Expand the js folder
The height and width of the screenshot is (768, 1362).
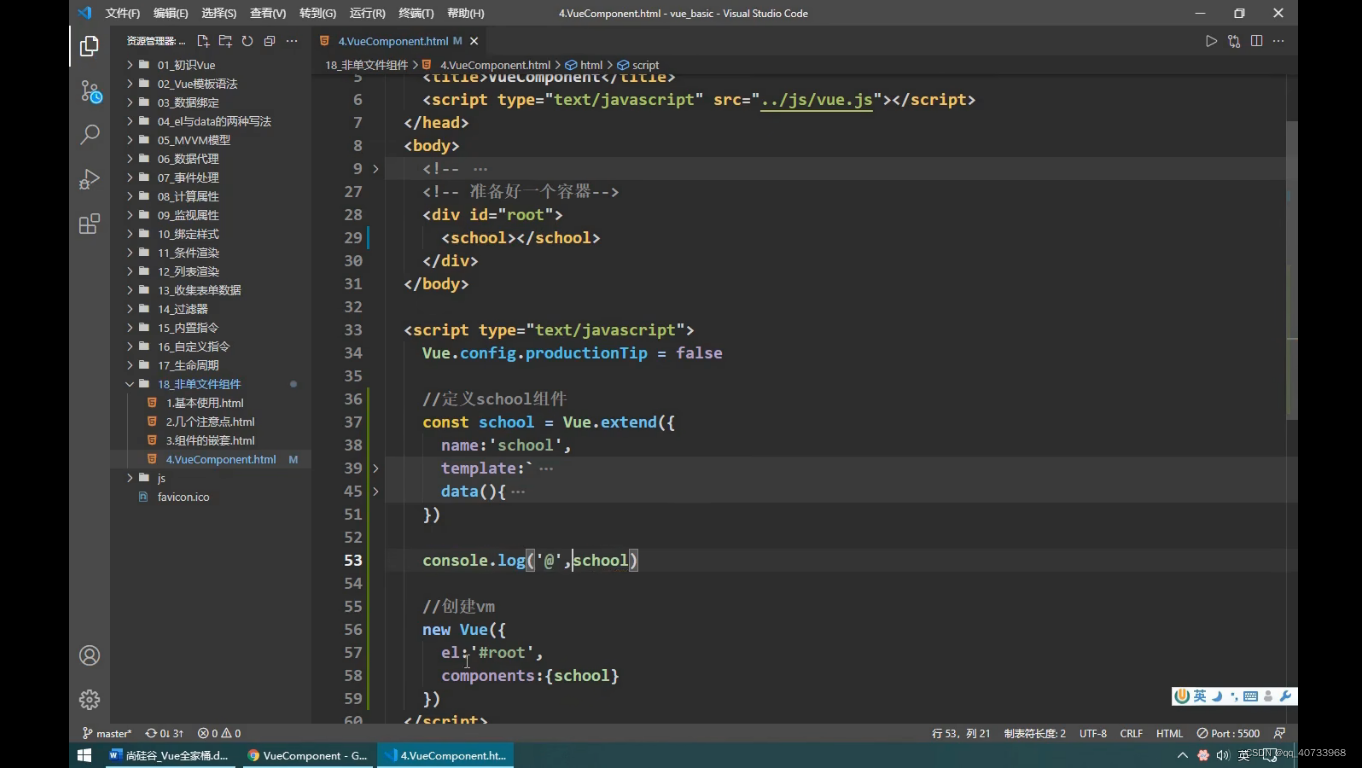click(x=161, y=478)
